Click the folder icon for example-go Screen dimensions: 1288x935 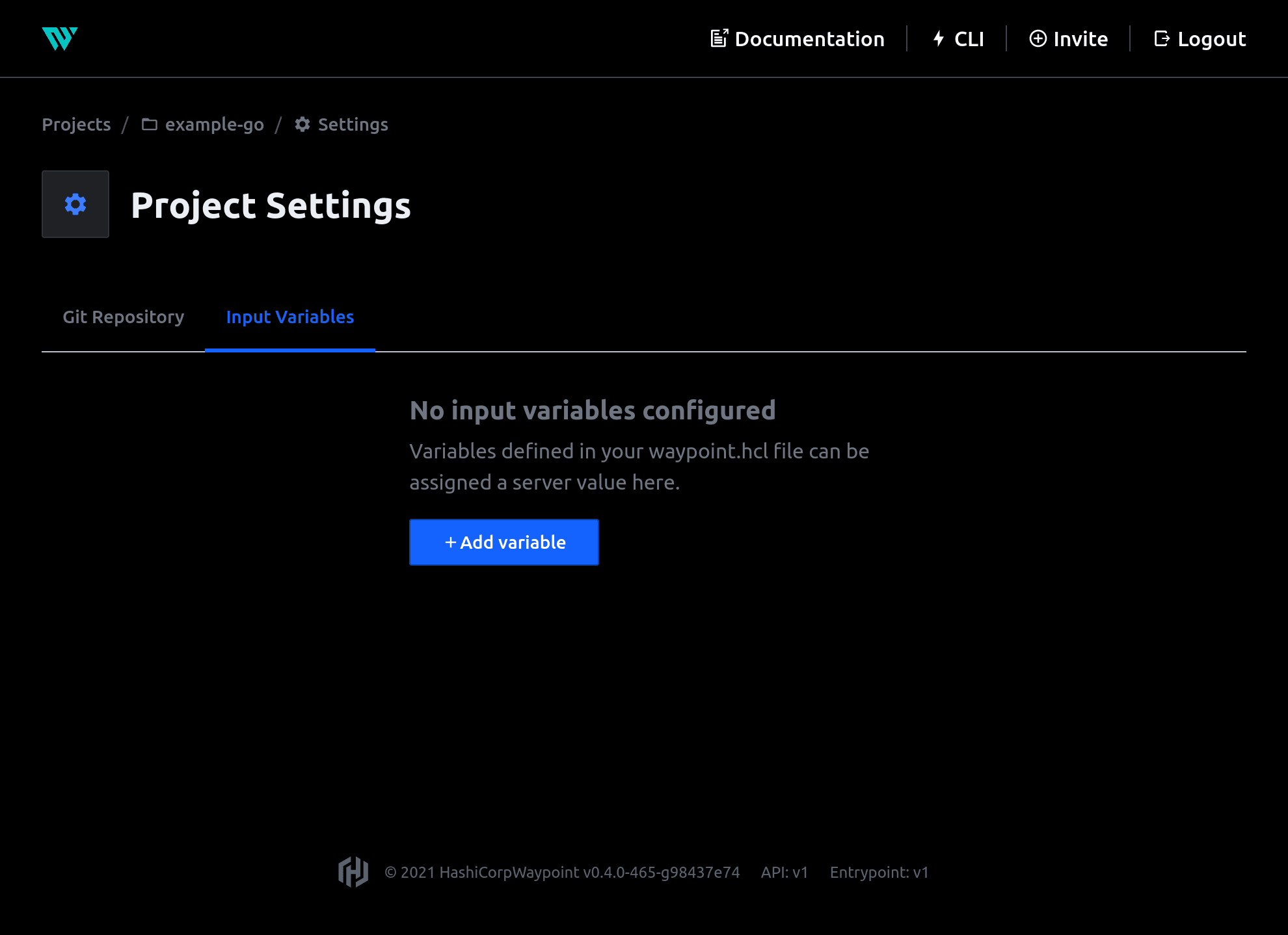tap(149, 124)
